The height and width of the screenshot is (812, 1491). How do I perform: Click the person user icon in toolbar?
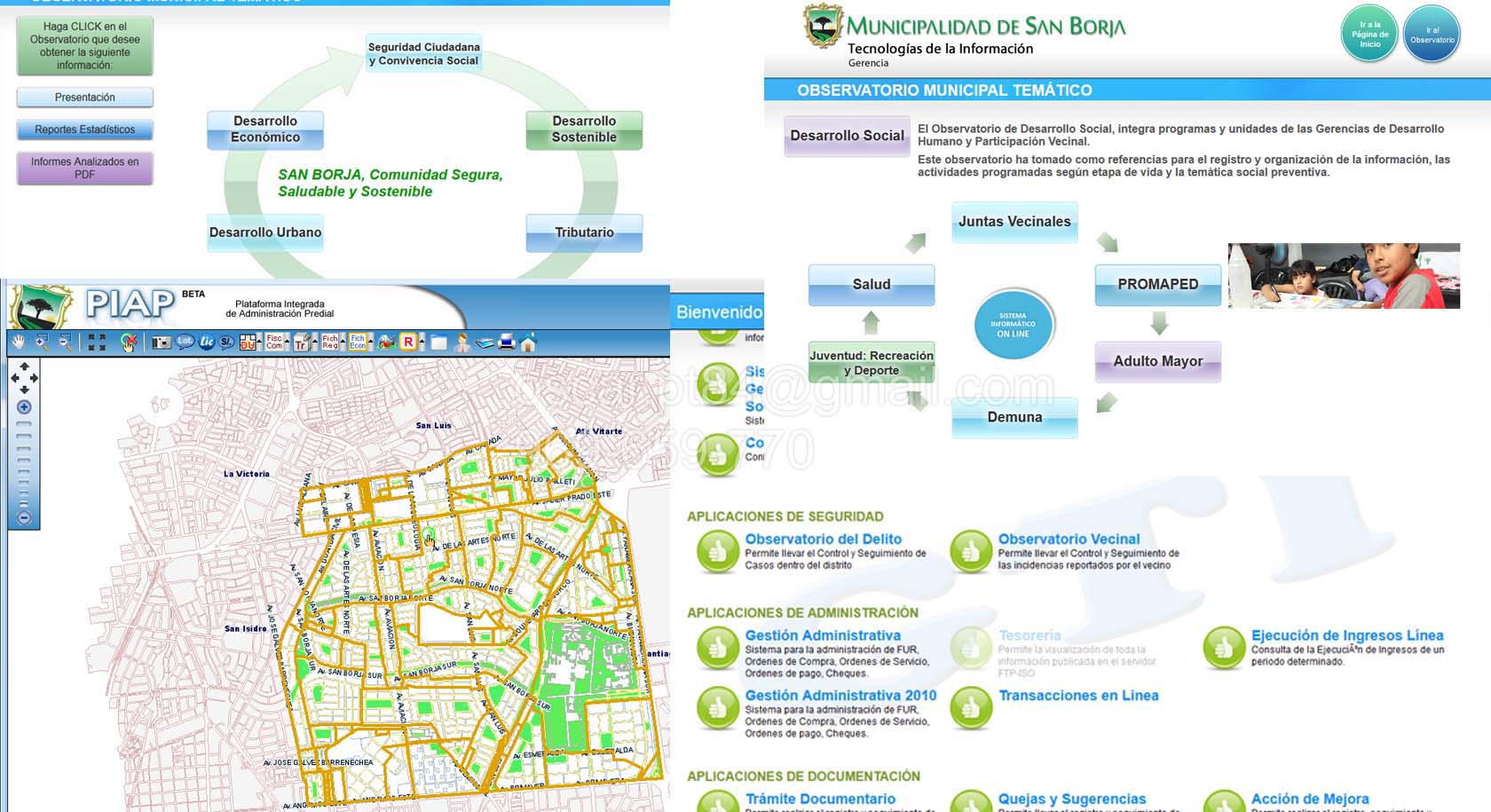(461, 343)
